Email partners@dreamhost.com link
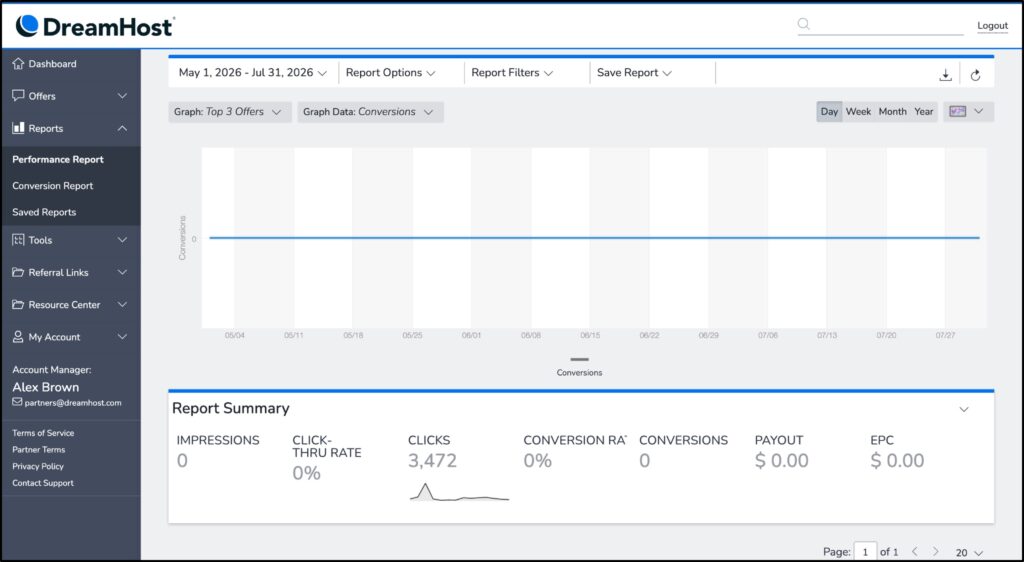Screen dimensions: 1024x562 tap(72, 403)
